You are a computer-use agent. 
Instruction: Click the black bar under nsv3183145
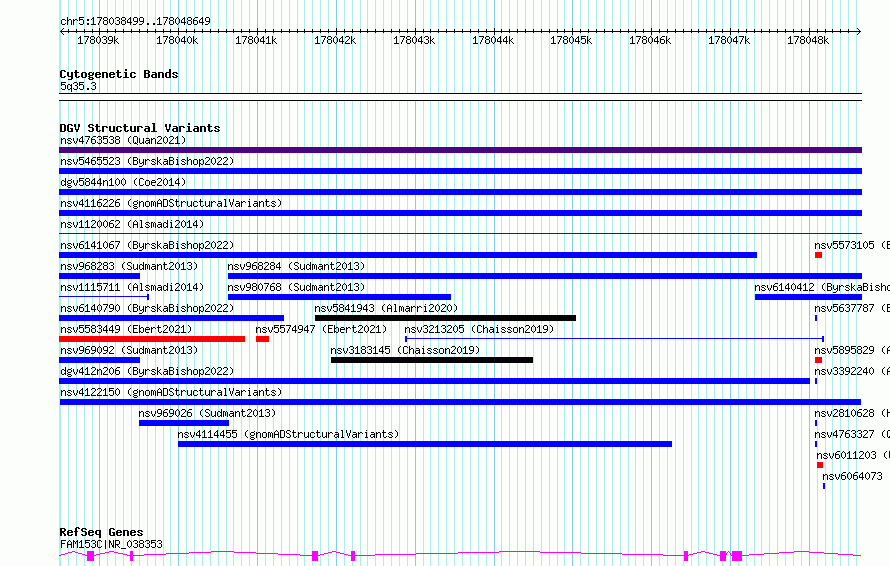point(432,360)
